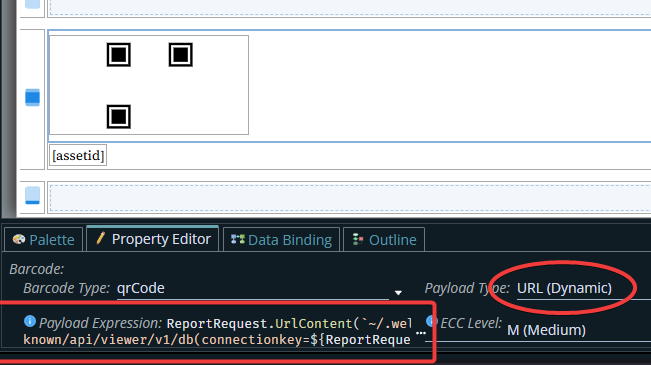This screenshot has height=365, width=651.
Task: Open the expression builder ellipsis button
Action: [421, 333]
